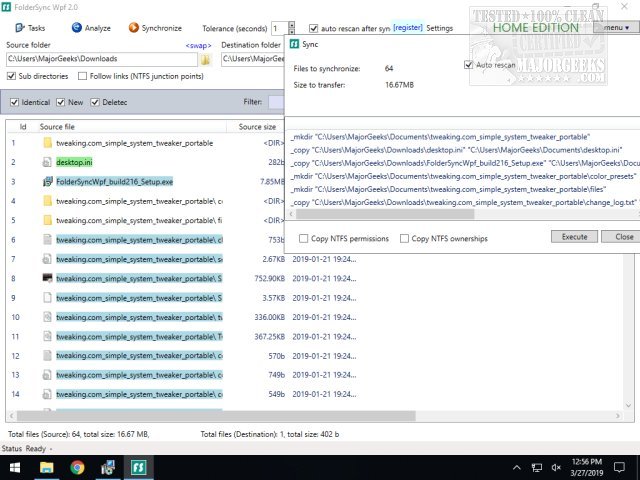The height and width of the screenshot is (480, 640).
Task: Toggle the Identical filter checkbox
Action: click(14, 102)
